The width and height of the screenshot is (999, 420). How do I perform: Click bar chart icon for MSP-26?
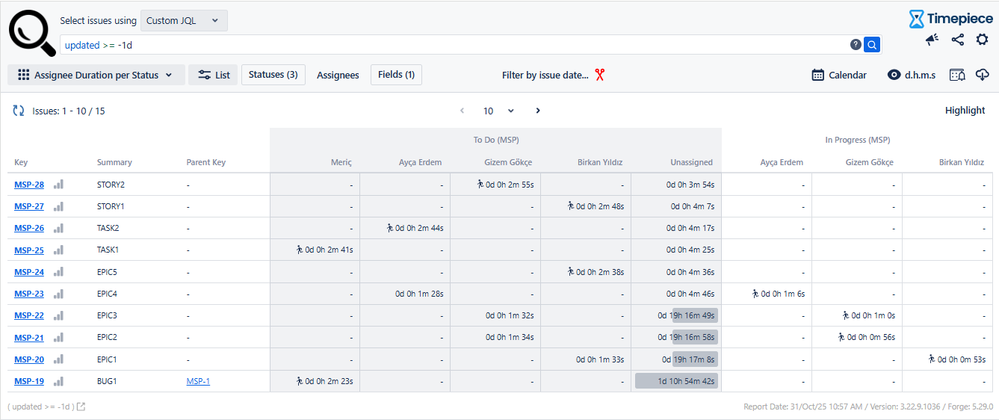coord(59,228)
